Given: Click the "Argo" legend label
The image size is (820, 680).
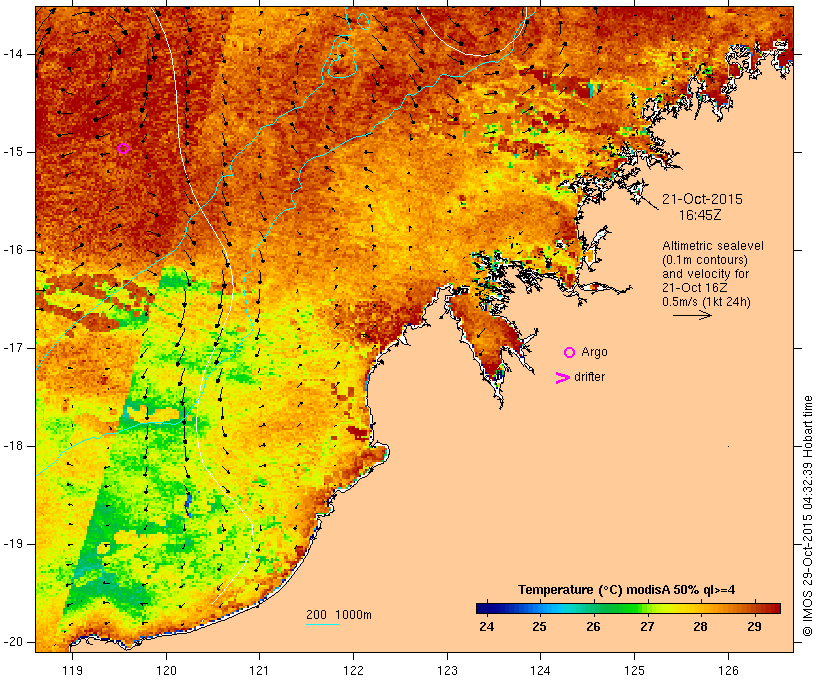Looking at the screenshot, I should [595, 352].
